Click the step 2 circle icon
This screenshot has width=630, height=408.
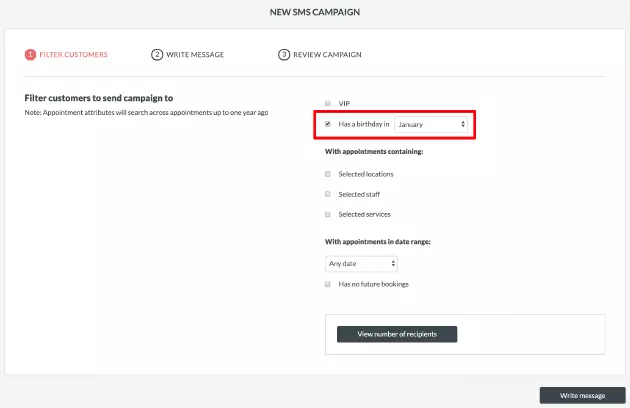tap(157, 54)
